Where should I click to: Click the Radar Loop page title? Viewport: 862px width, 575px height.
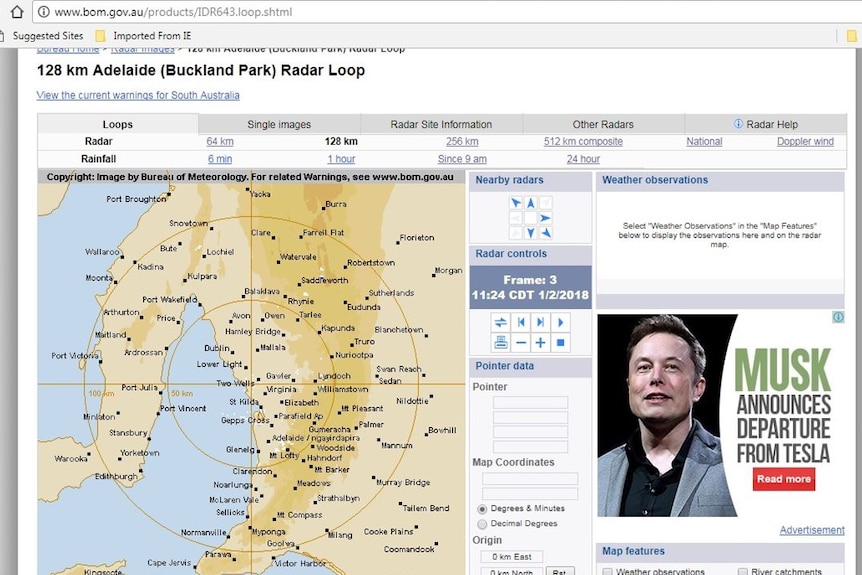click(201, 70)
